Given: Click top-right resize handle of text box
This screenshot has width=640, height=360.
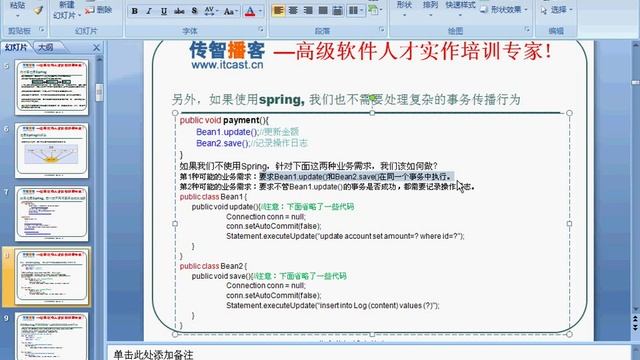Looking at the screenshot, I should click(x=569, y=113).
